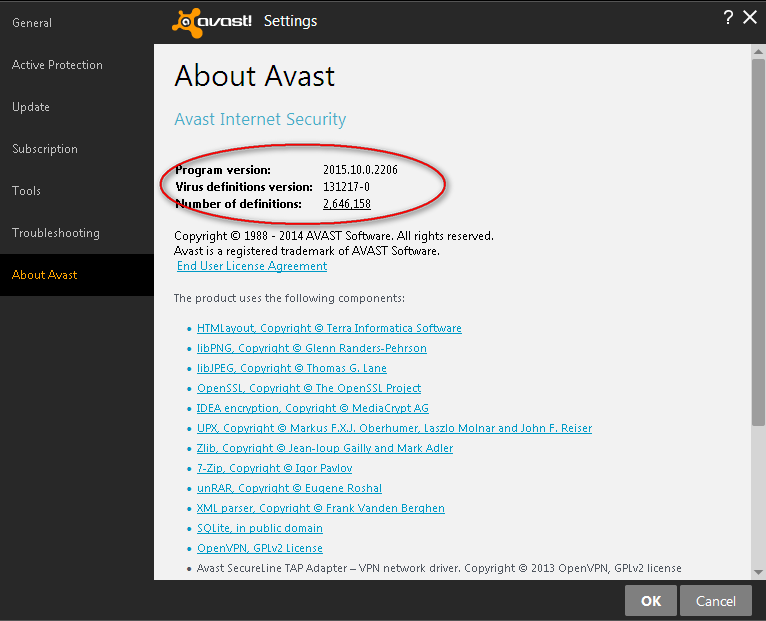Open the End User License Agreement link
Image resolution: width=766 pixels, height=621 pixels.
tap(252, 266)
